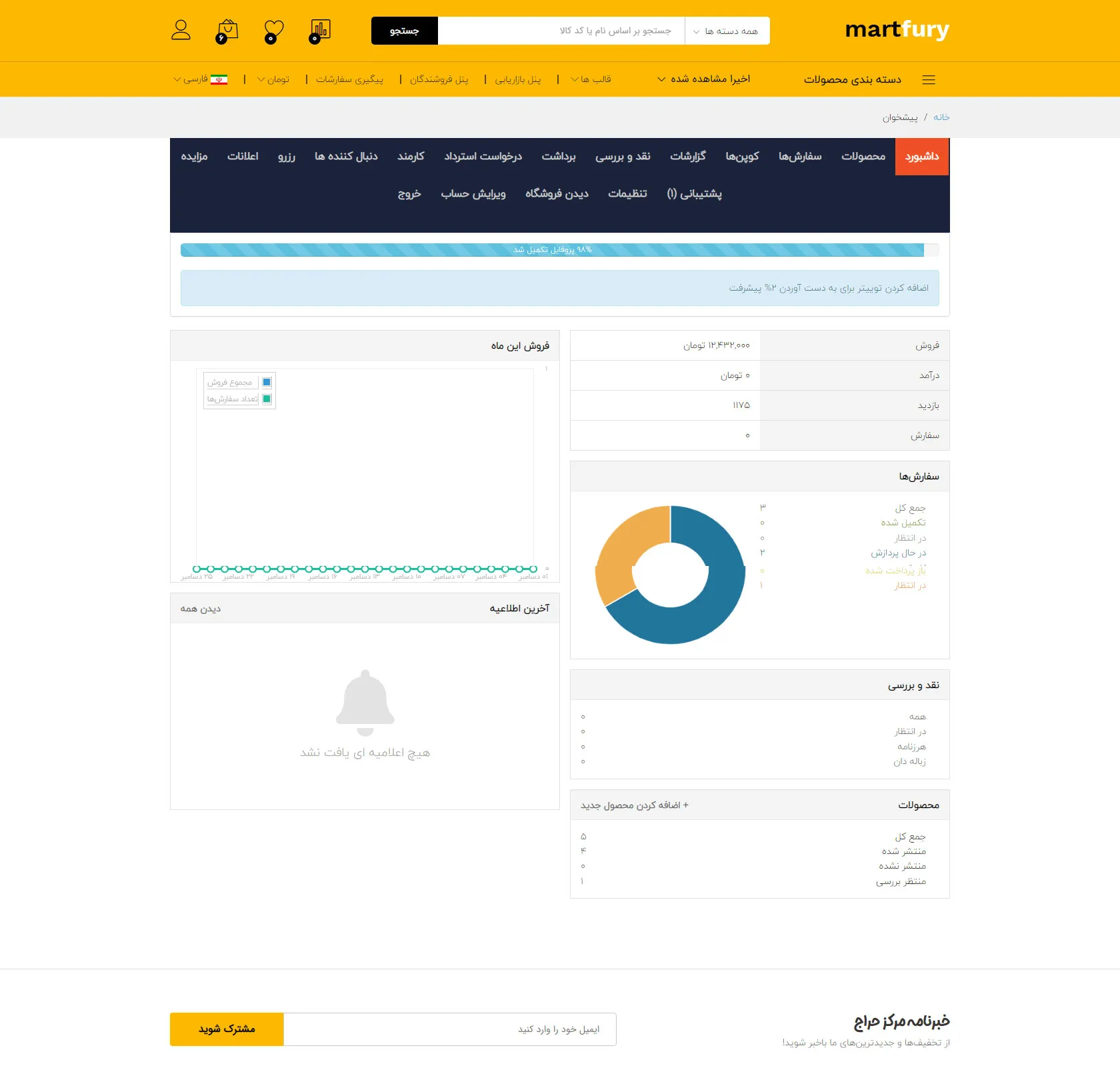Open the Coupons dashboard tab
This screenshot has width=1120, height=1092.
point(742,157)
